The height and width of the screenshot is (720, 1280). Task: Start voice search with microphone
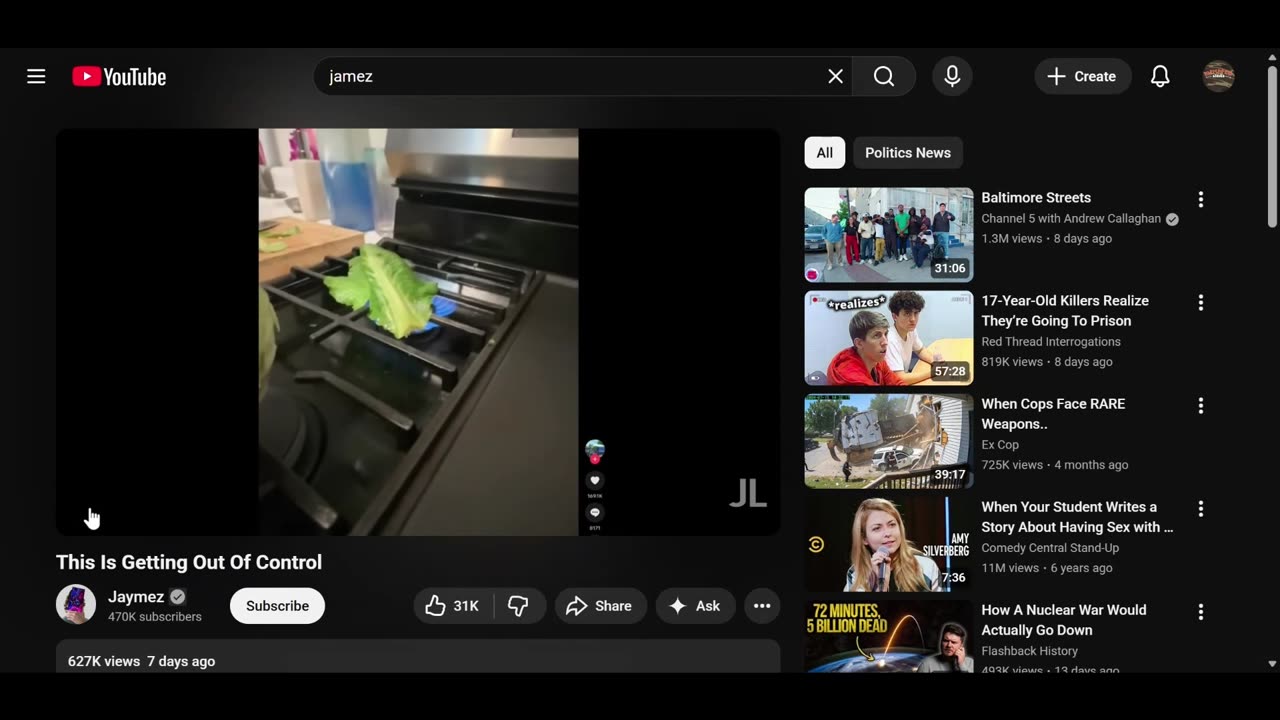pos(952,76)
